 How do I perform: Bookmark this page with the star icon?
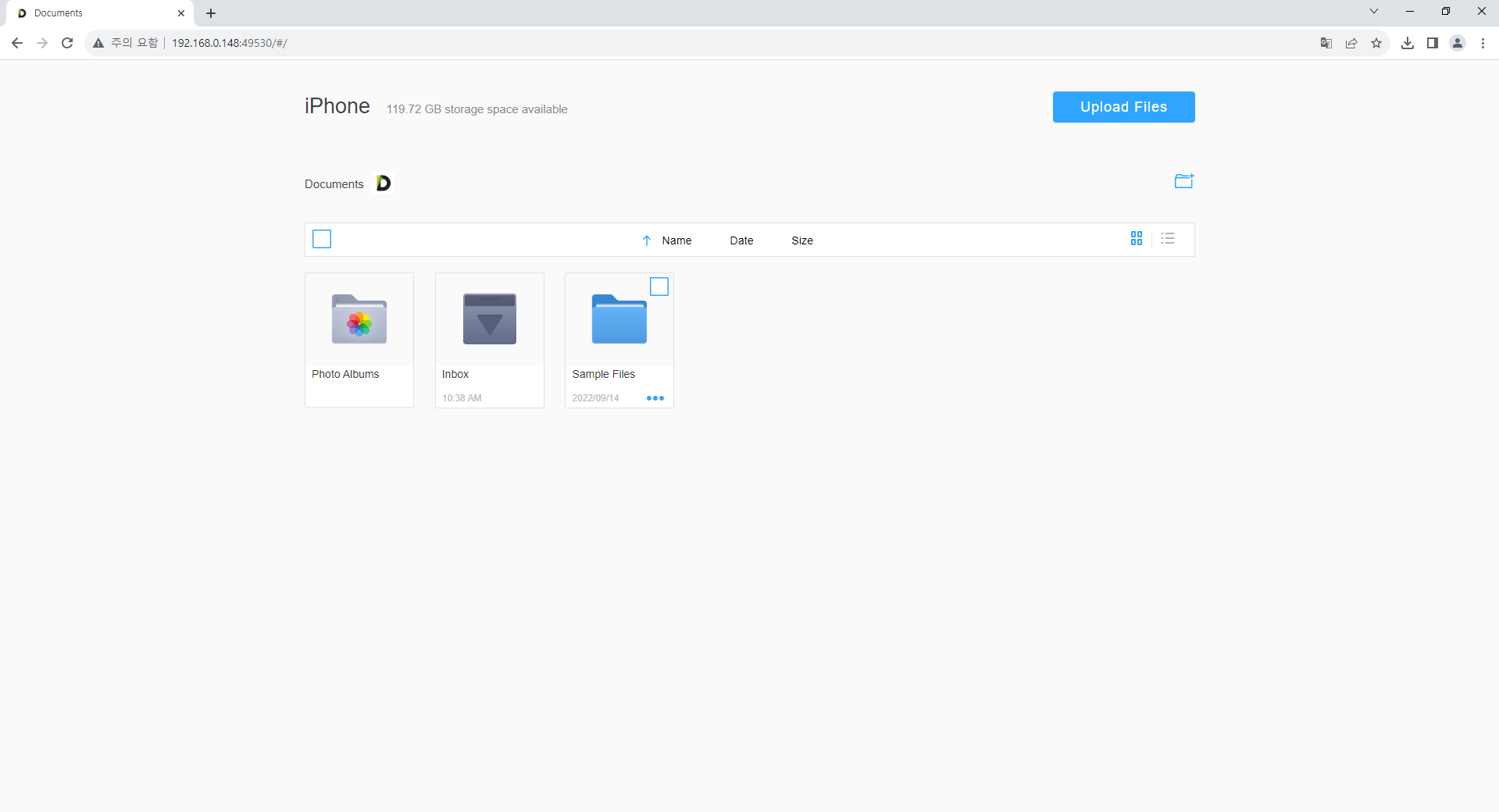tap(1376, 43)
